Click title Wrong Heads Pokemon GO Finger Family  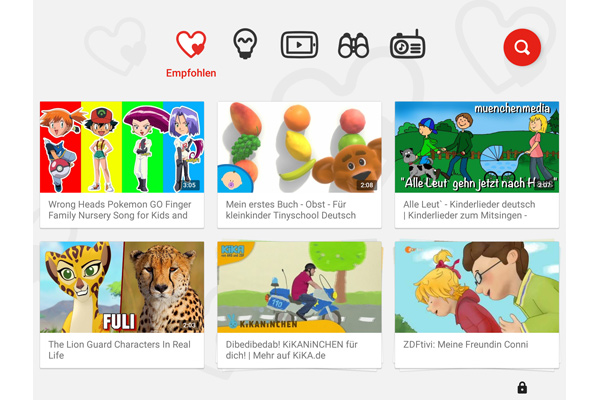[x=120, y=210]
